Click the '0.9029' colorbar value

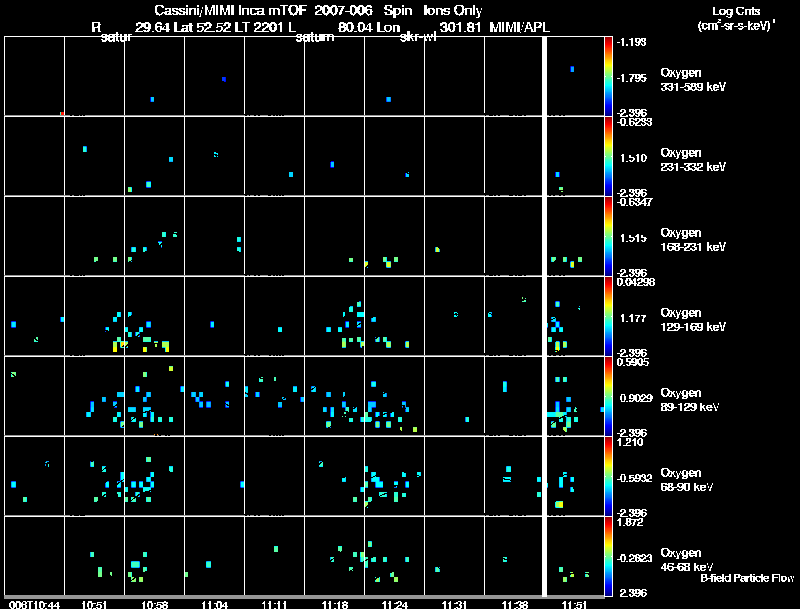coord(636,398)
